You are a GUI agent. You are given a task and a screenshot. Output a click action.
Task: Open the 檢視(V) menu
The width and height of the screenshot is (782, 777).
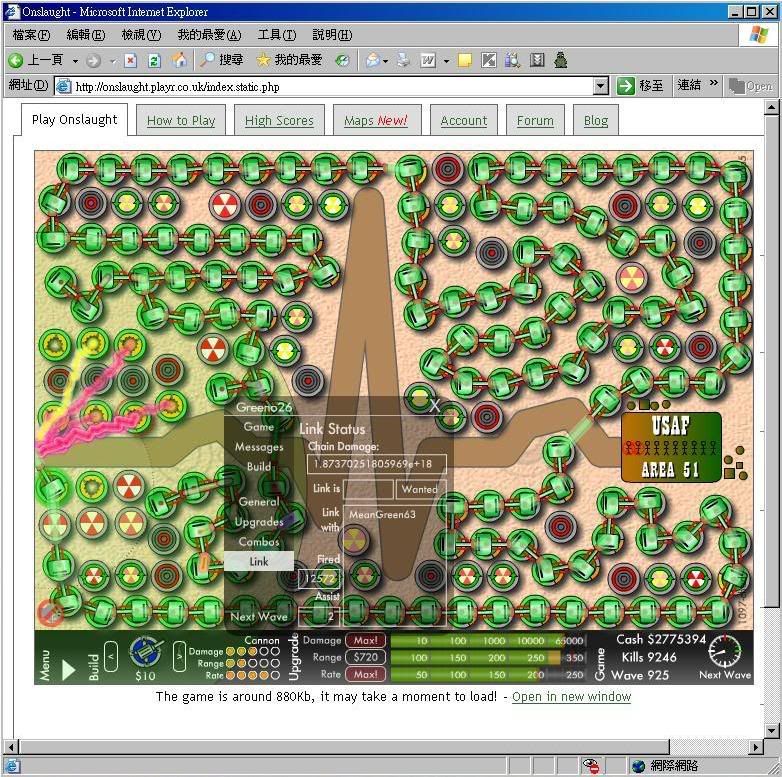tap(141, 34)
